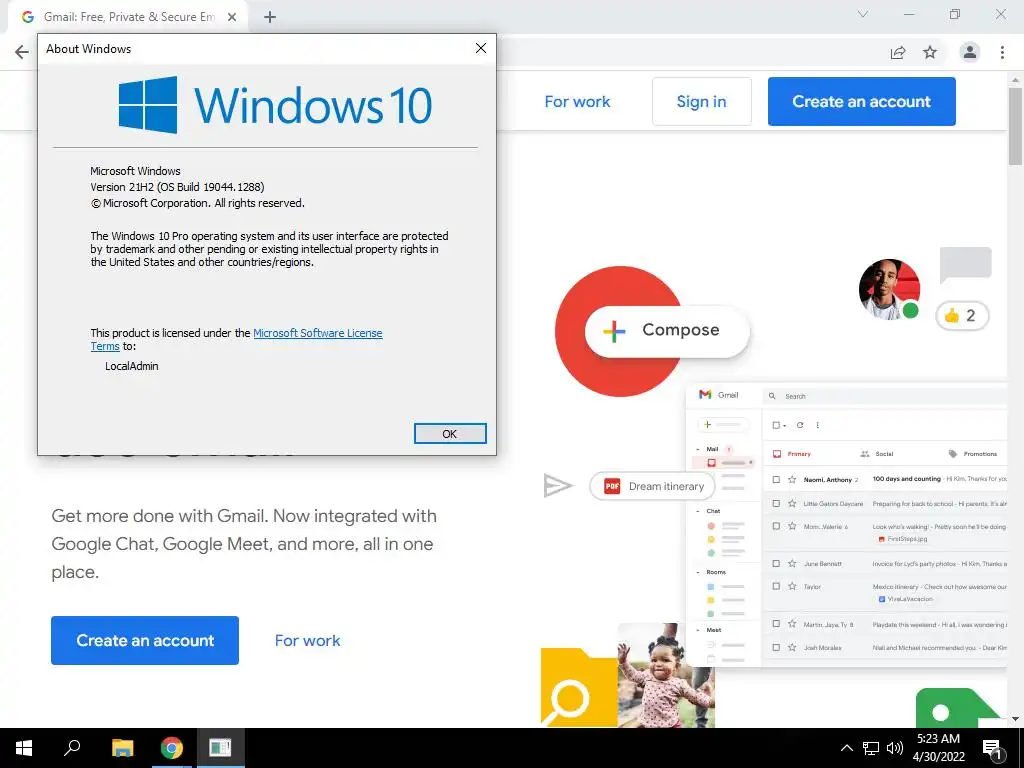Open a new Chrome tab

(270, 17)
